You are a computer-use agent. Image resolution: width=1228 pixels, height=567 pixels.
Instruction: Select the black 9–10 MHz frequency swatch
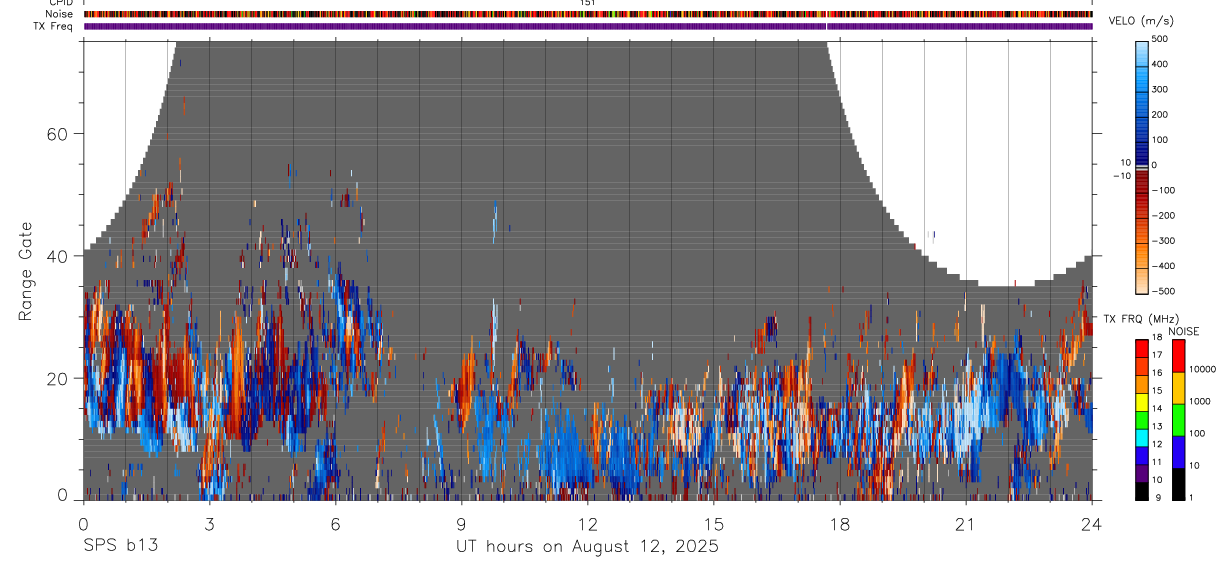[1142, 491]
